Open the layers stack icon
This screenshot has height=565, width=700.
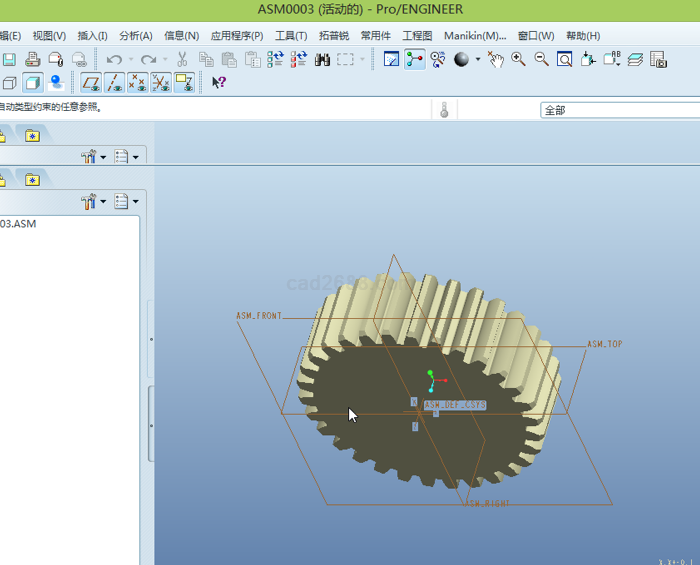tap(635, 60)
